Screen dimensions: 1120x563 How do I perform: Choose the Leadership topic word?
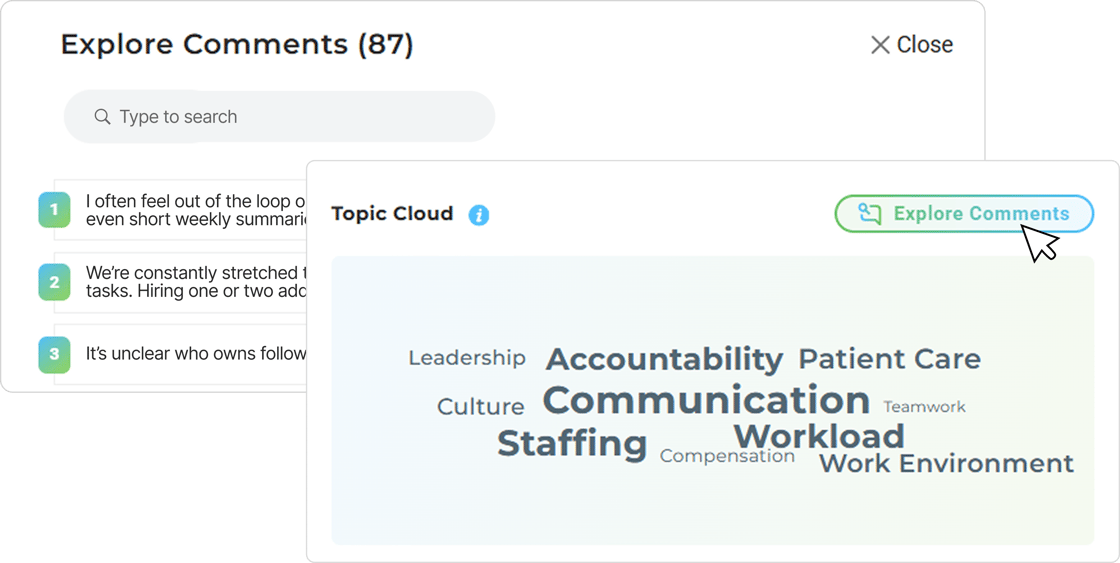pyautogui.click(x=467, y=358)
